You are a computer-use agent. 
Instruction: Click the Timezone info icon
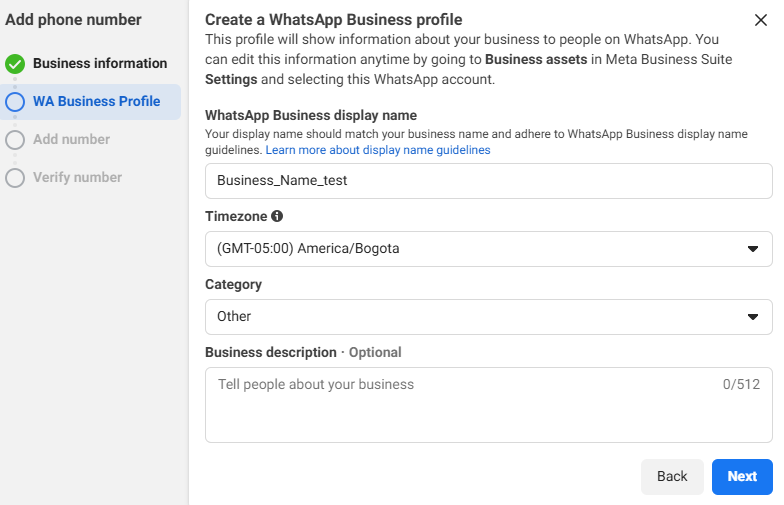click(277, 216)
